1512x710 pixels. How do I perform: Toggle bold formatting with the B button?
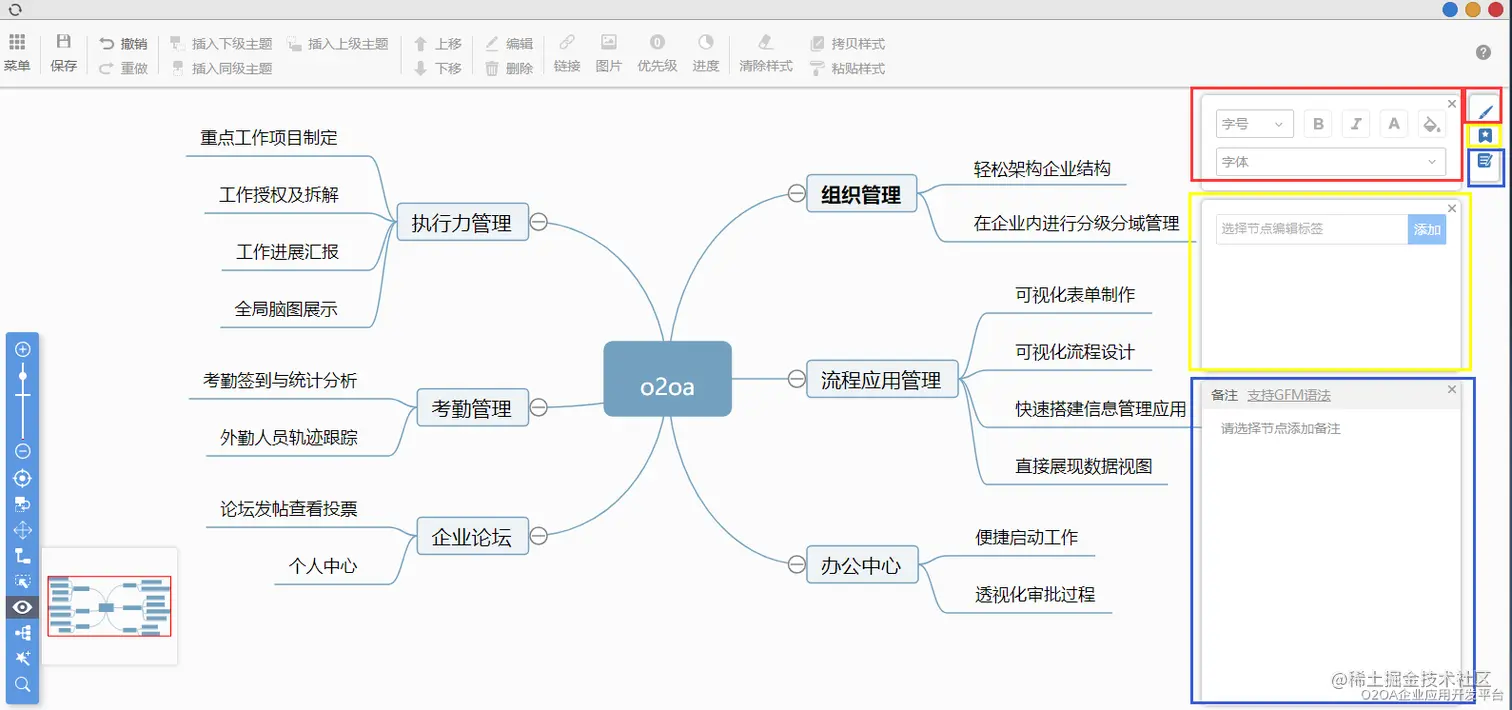1317,123
